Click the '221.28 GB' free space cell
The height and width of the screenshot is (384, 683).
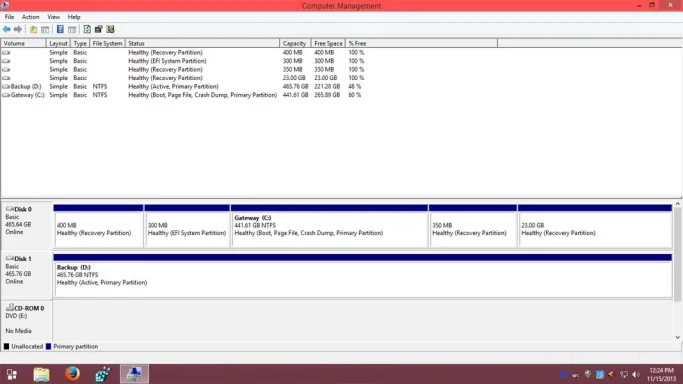pyautogui.click(x=327, y=86)
